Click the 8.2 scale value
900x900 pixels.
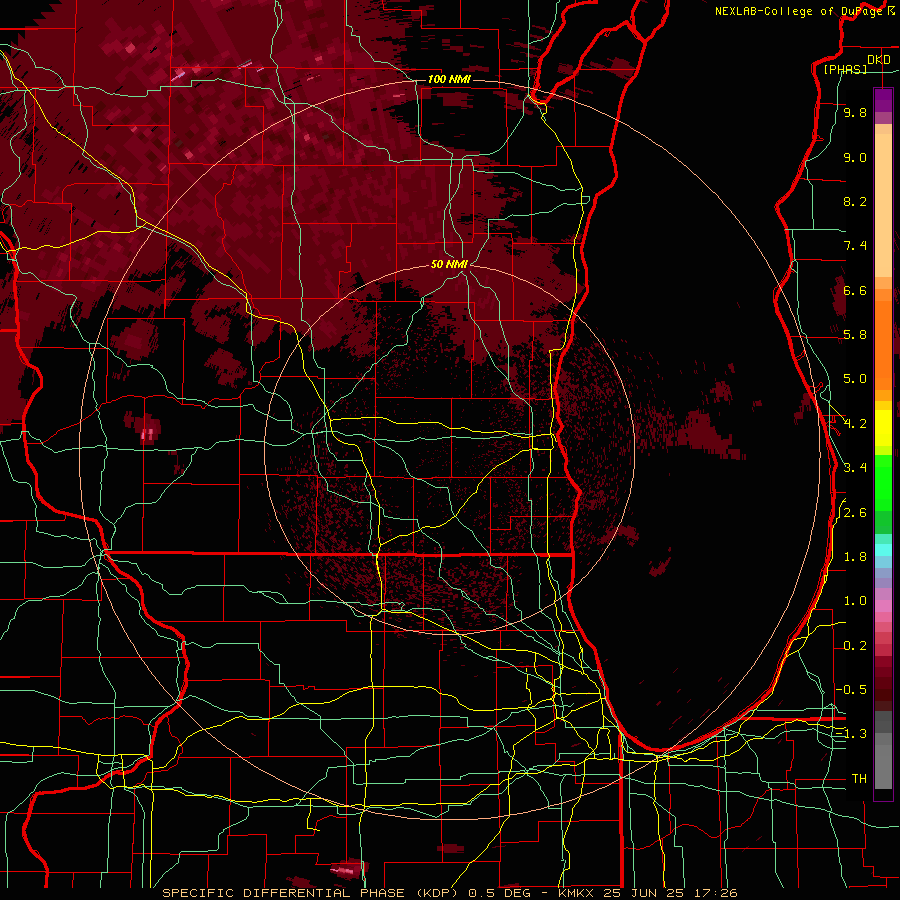coord(855,201)
